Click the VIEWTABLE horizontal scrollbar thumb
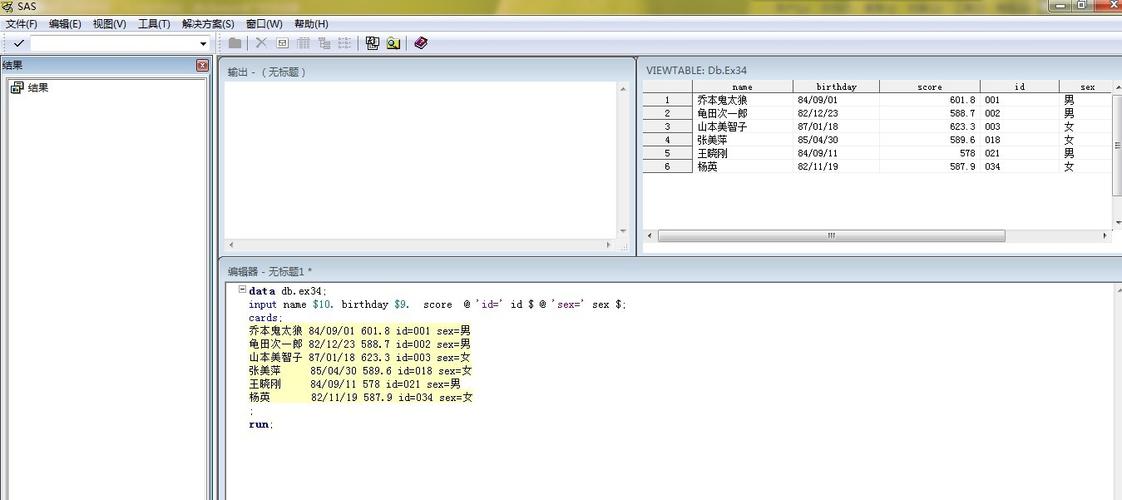The image size is (1122, 500). pyautogui.click(x=831, y=236)
